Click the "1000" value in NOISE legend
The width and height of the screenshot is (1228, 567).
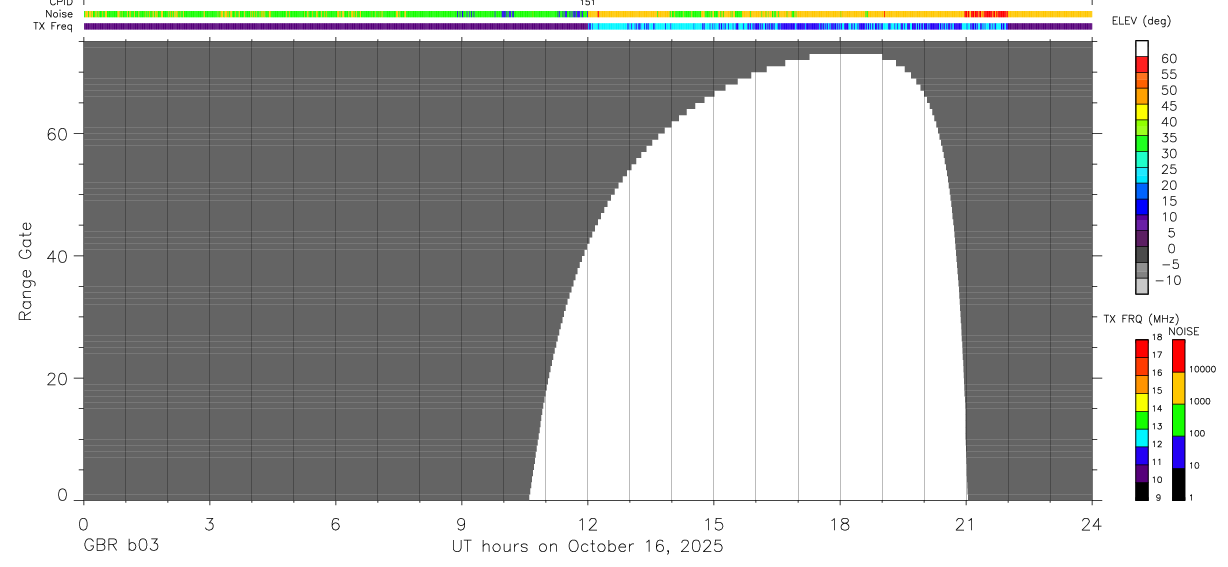[x=1201, y=402]
